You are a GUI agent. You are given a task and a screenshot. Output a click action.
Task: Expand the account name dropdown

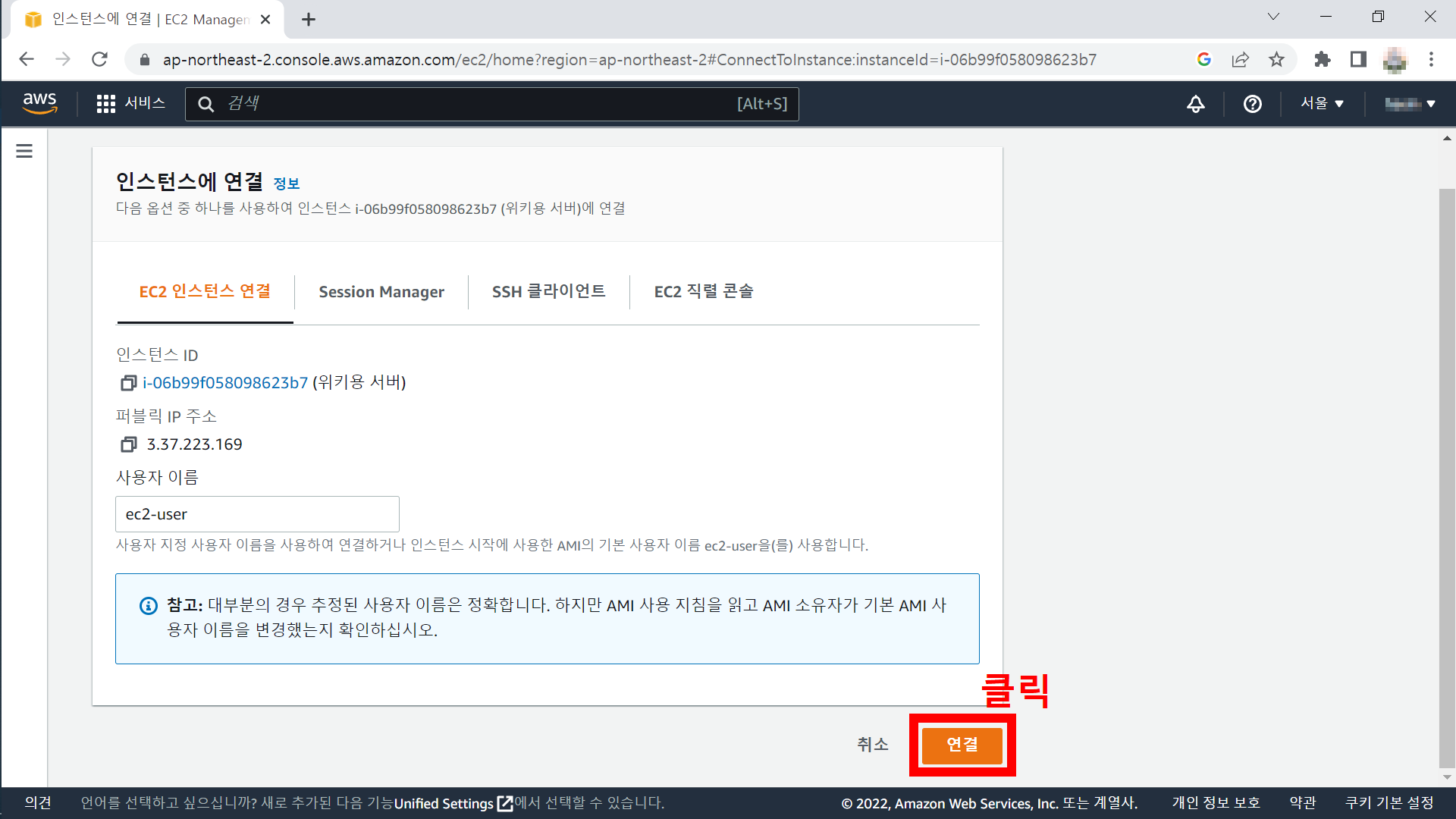pos(1410,104)
